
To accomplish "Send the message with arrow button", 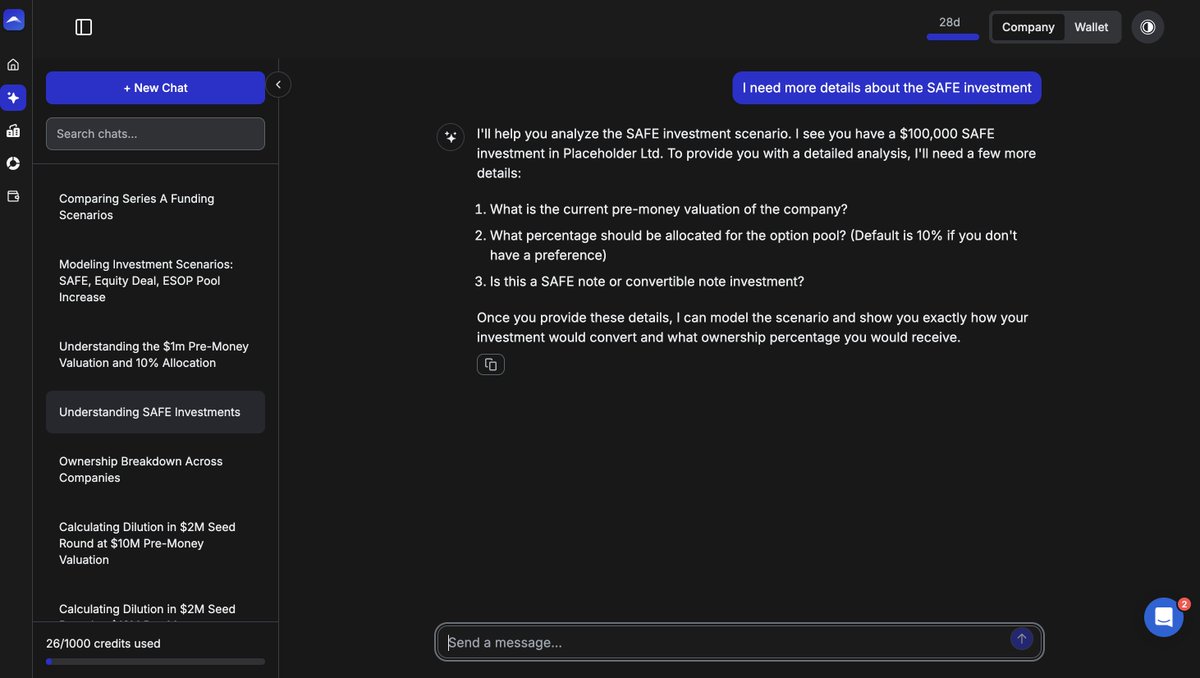I will coord(1021,638).
